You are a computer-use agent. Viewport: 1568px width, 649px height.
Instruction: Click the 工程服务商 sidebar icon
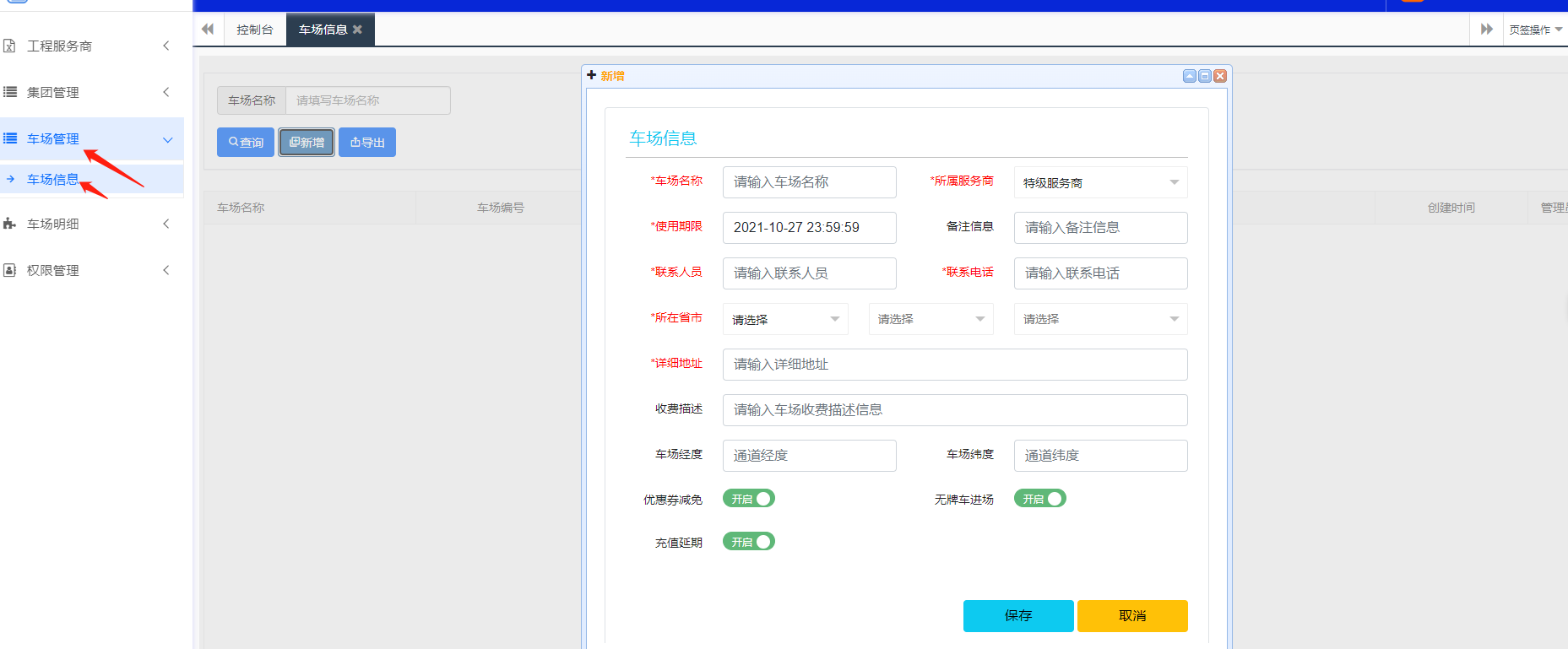coord(10,46)
